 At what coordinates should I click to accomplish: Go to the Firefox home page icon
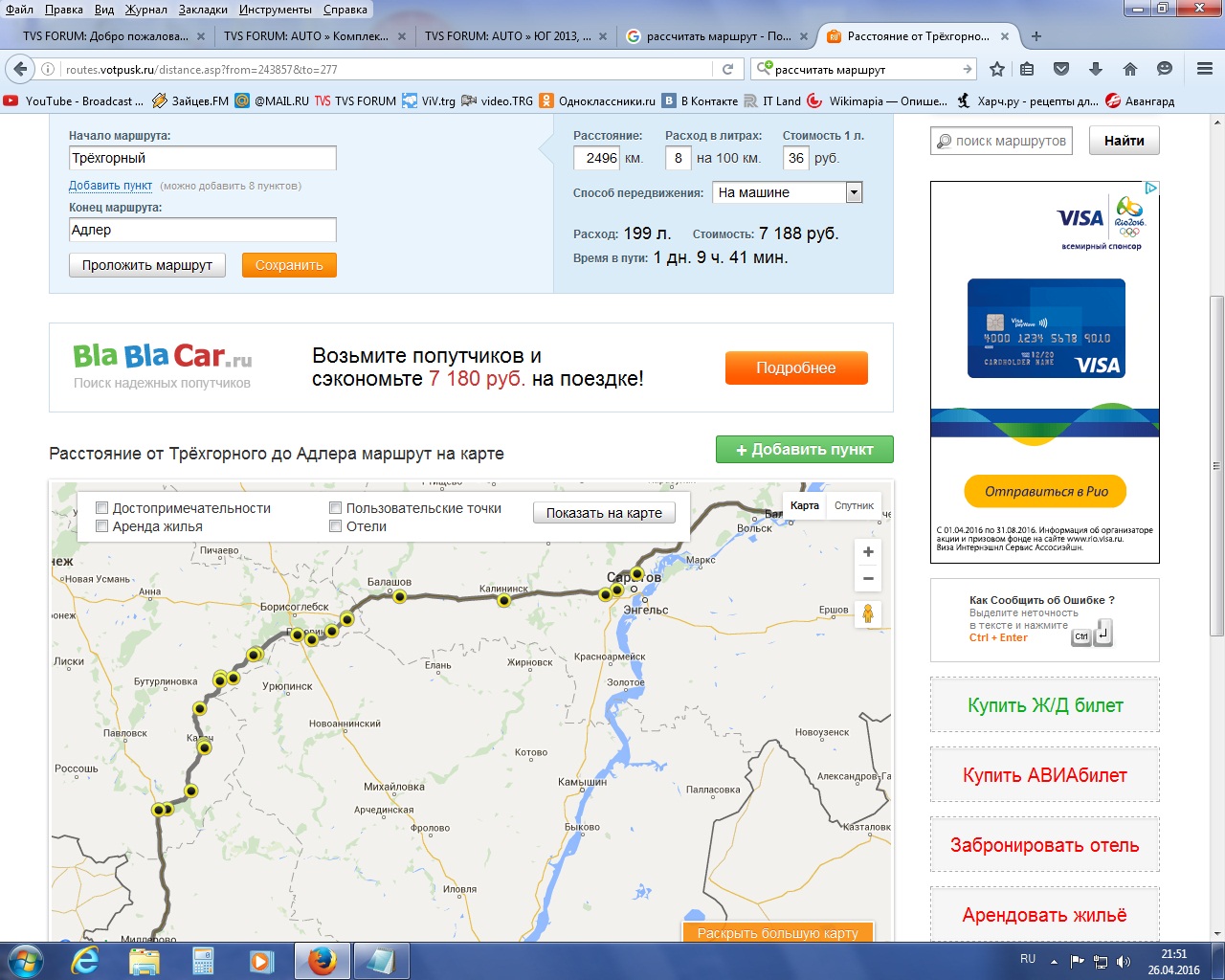tap(1130, 69)
